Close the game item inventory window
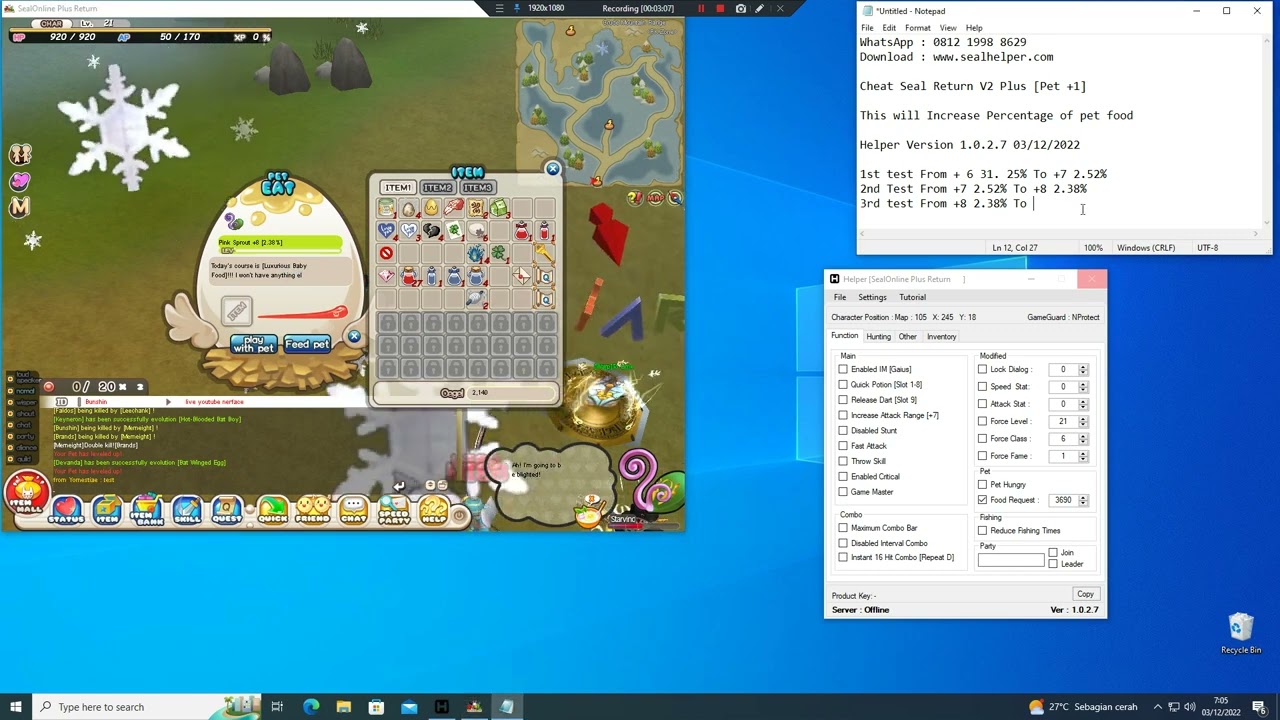The image size is (1280, 720). [x=552, y=169]
